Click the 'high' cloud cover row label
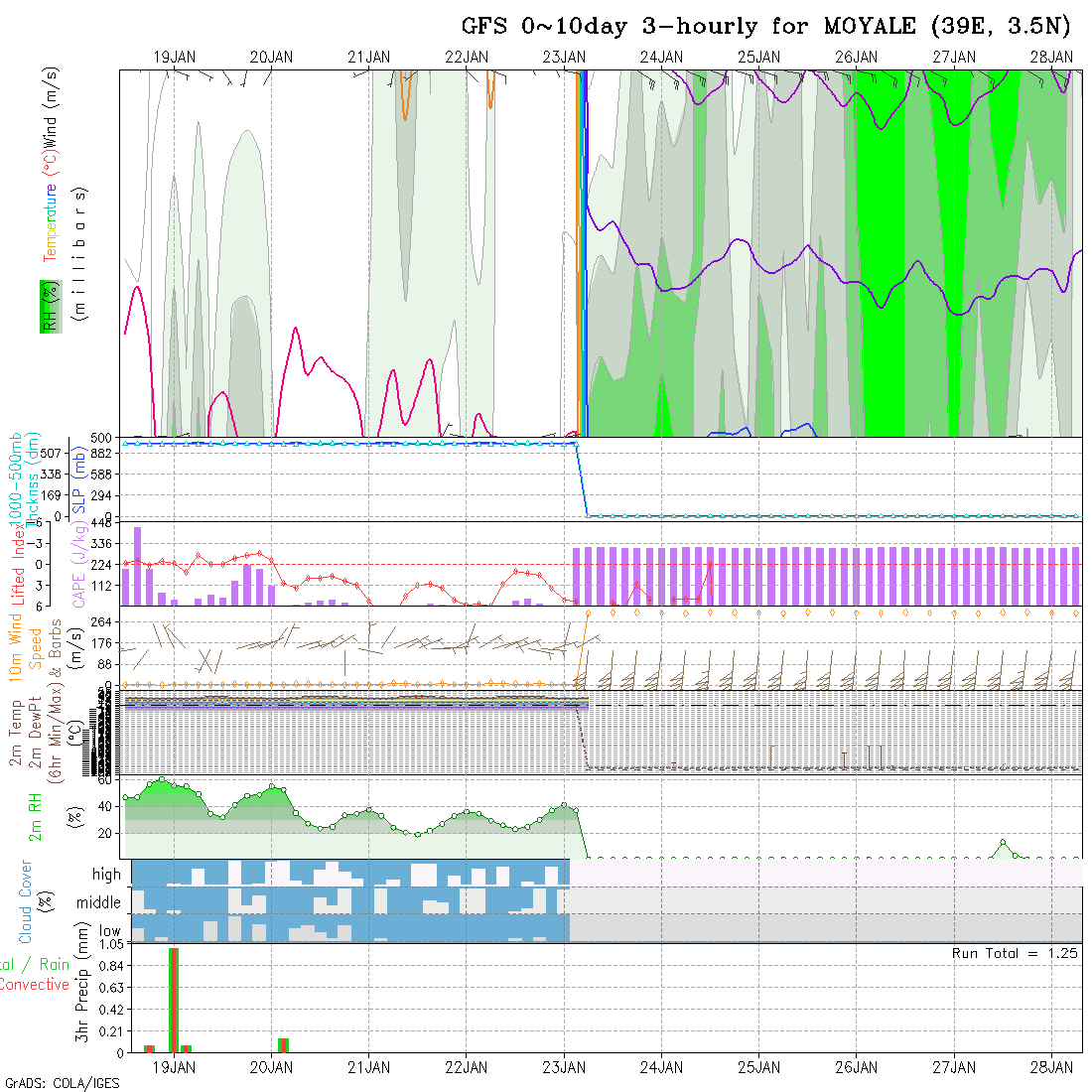 (x=106, y=875)
